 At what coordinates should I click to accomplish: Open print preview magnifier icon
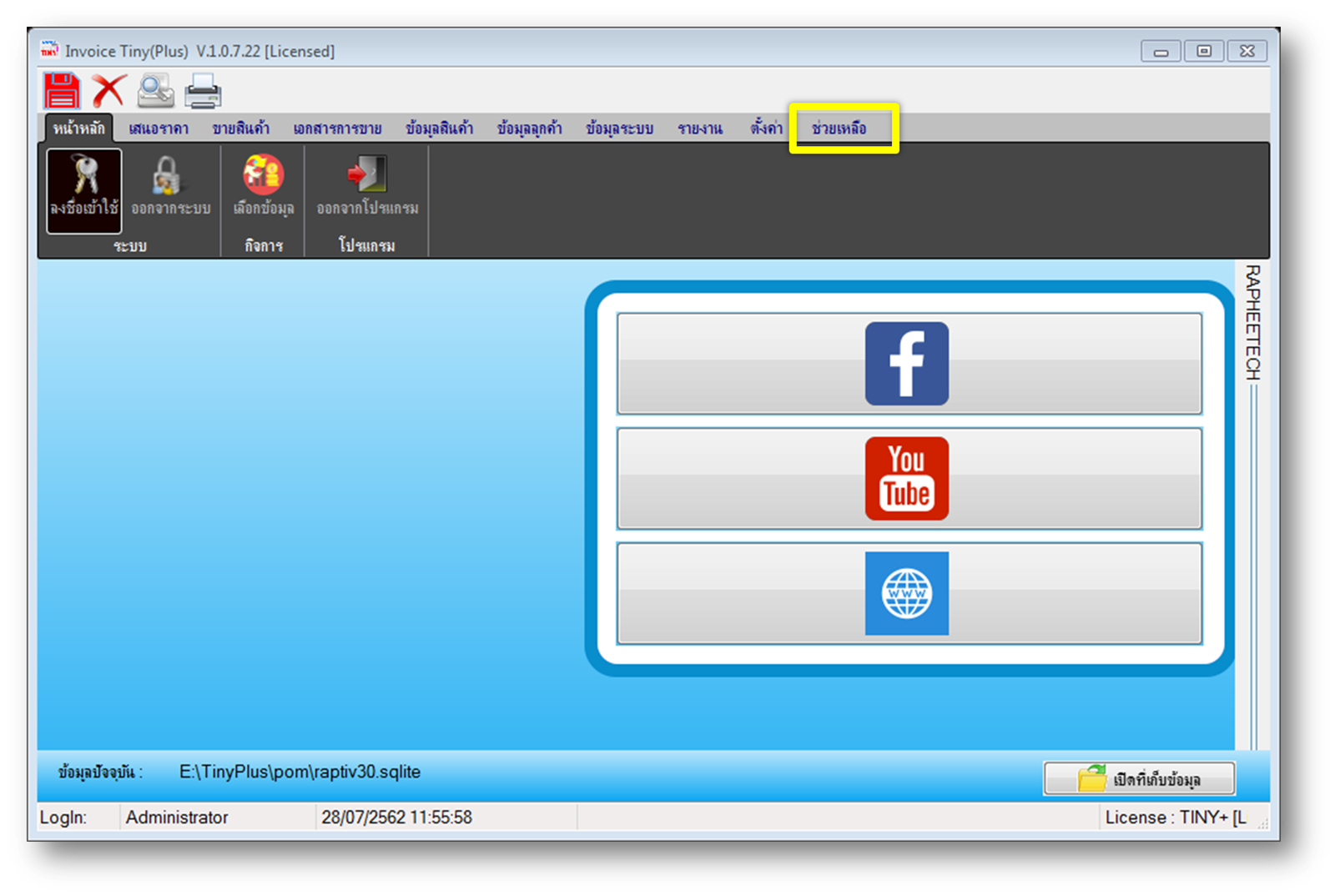pyautogui.click(x=156, y=90)
